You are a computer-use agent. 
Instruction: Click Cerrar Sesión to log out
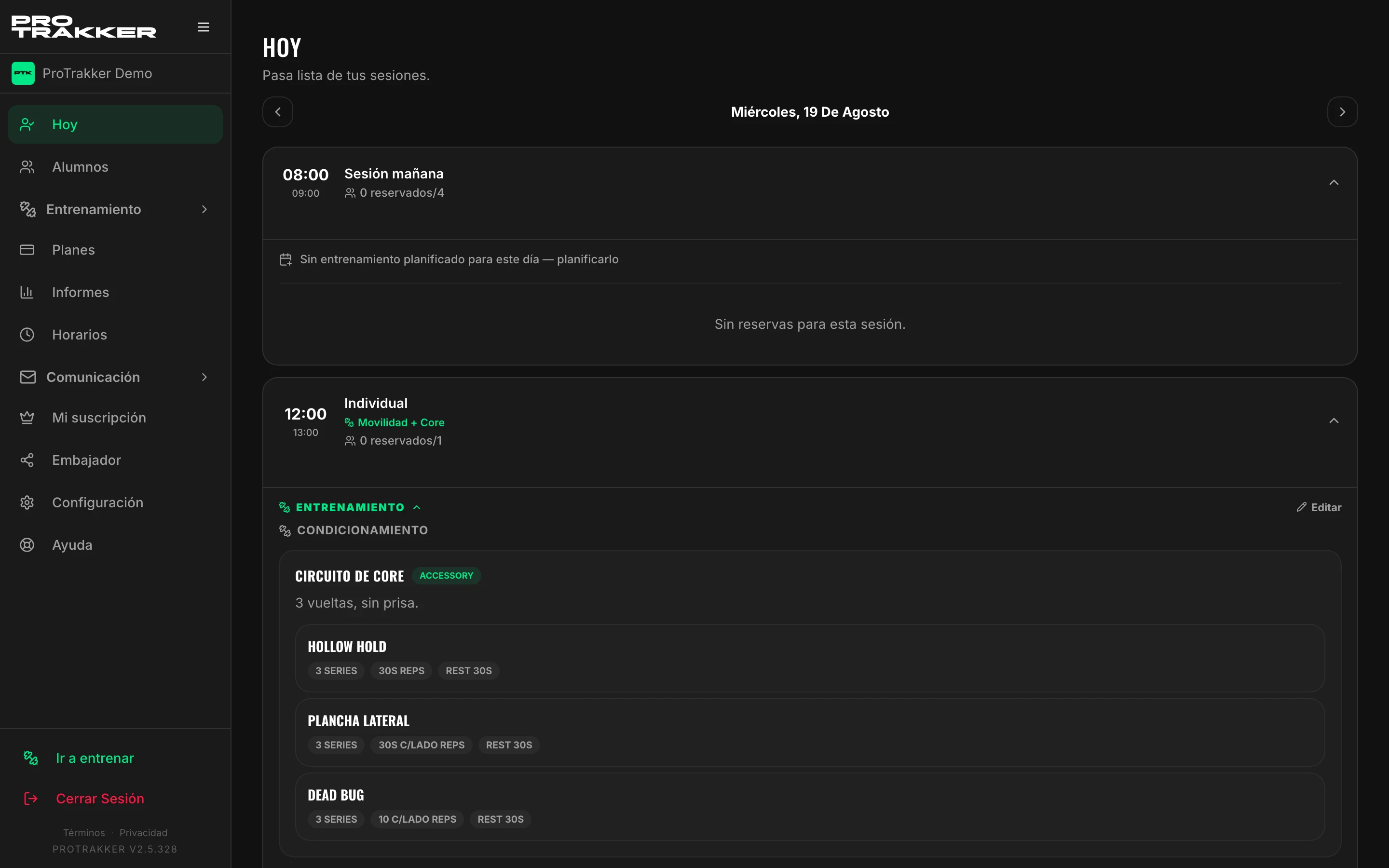click(x=100, y=799)
